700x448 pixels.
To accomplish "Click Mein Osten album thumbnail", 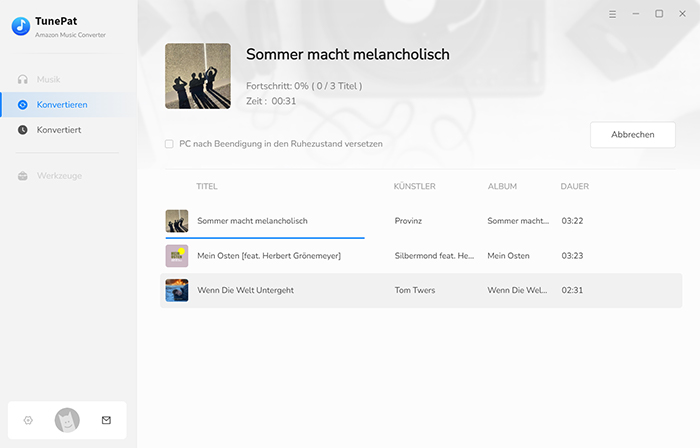I will [177, 256].
